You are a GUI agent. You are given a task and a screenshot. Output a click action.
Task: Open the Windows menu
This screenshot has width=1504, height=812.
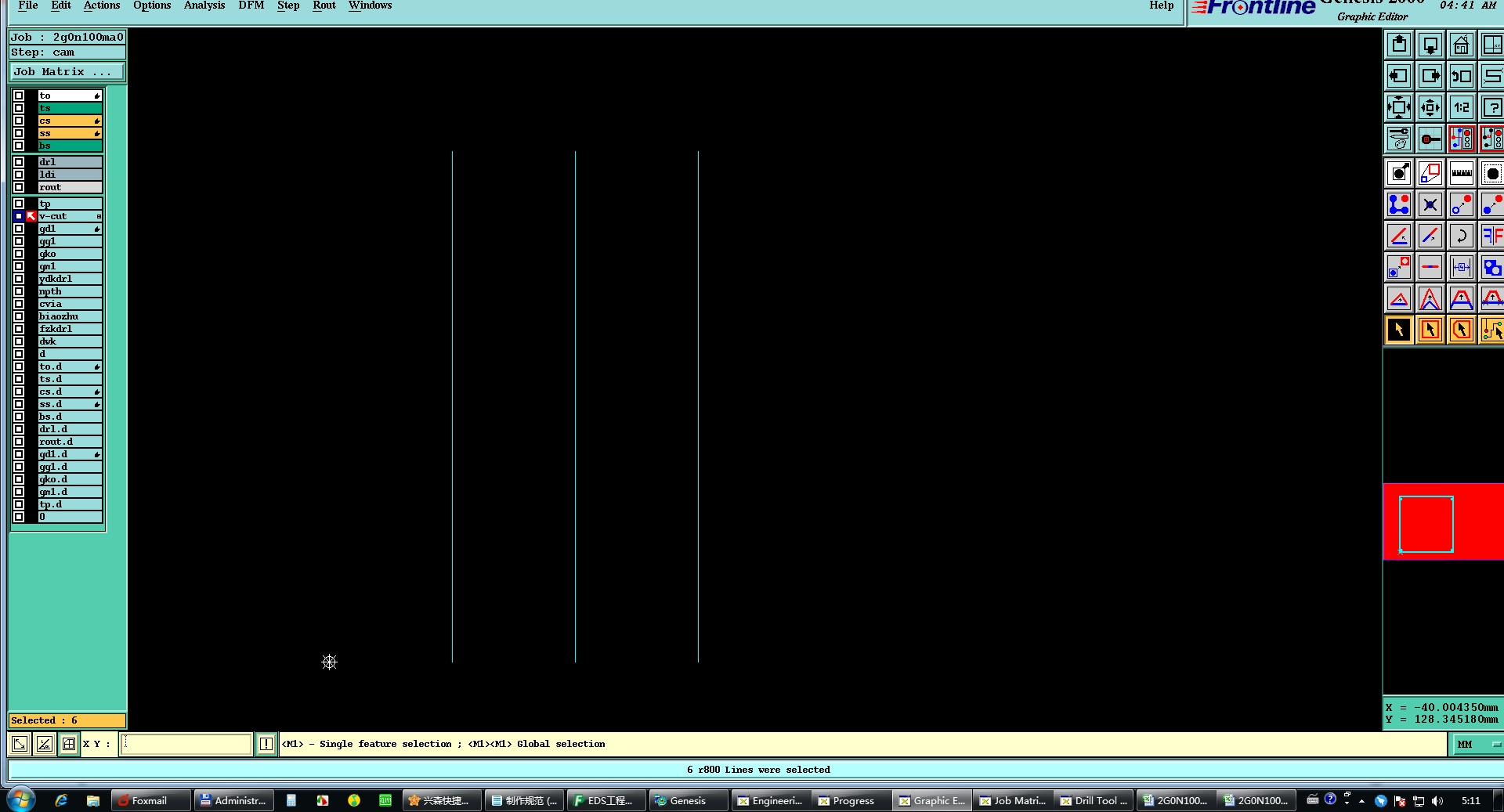pos(371,5)
